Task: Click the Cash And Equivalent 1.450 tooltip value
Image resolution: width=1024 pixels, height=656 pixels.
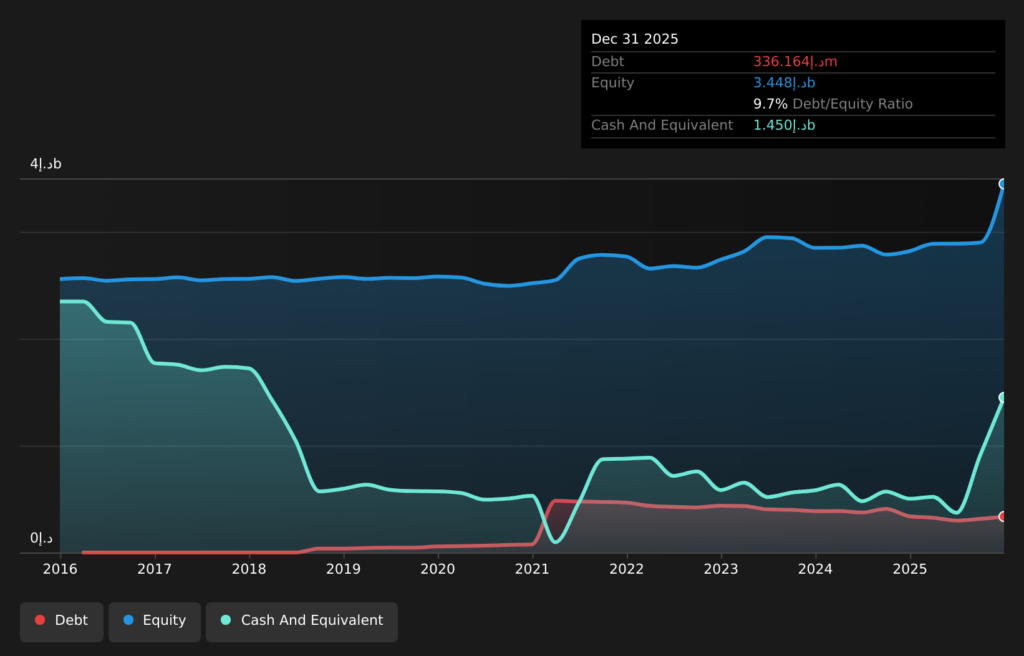Action: tap(784, 125)
